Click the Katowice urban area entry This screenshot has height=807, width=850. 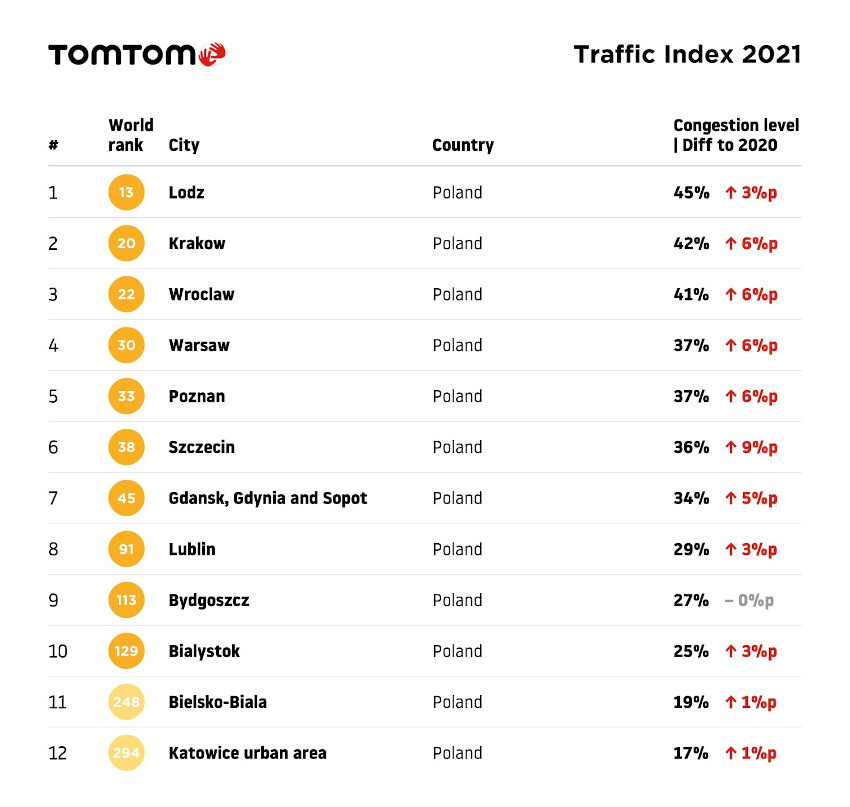[x=248, y=754]
